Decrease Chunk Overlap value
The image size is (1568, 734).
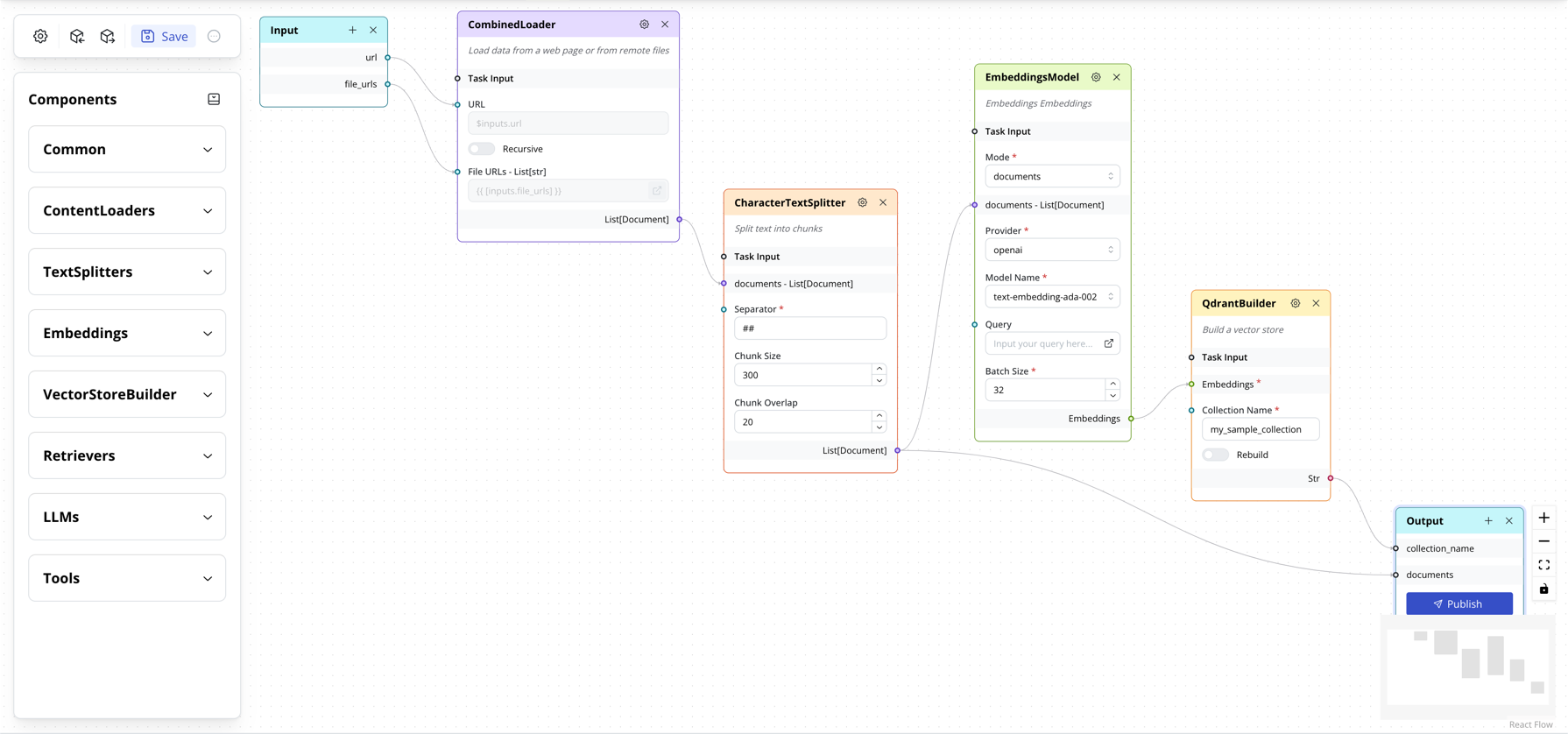pyautogui.click(x=879, y=427)
